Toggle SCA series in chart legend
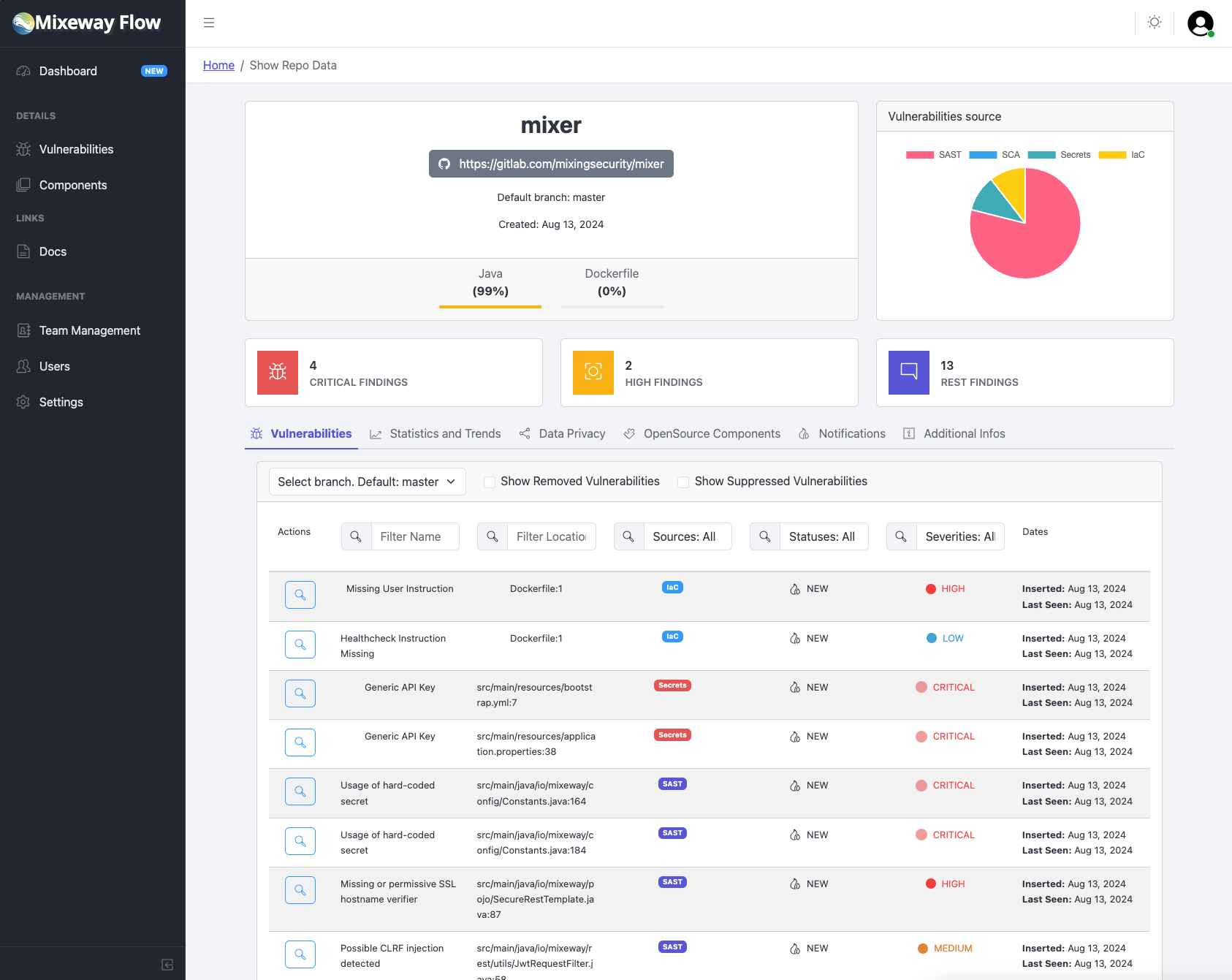1232x980 pixels. [x=995, y=155]
